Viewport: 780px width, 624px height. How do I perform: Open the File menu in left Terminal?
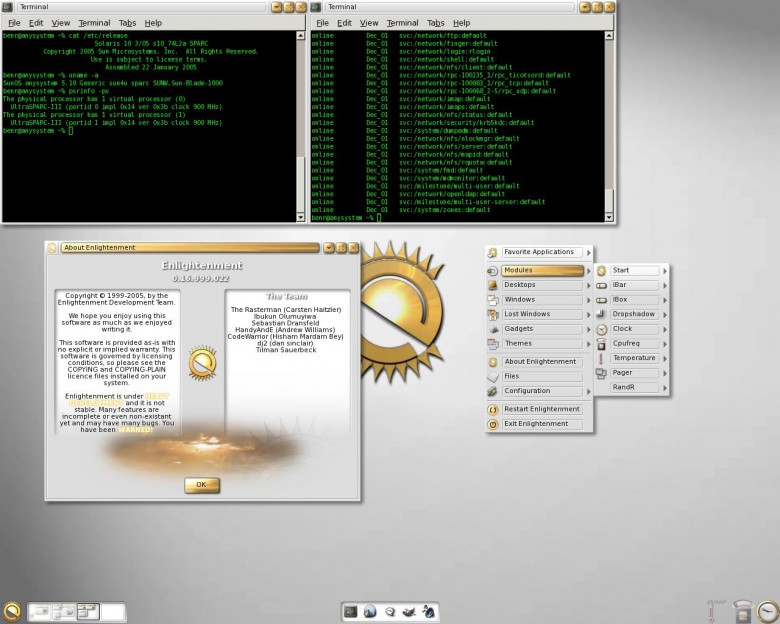tap(14, 23)
